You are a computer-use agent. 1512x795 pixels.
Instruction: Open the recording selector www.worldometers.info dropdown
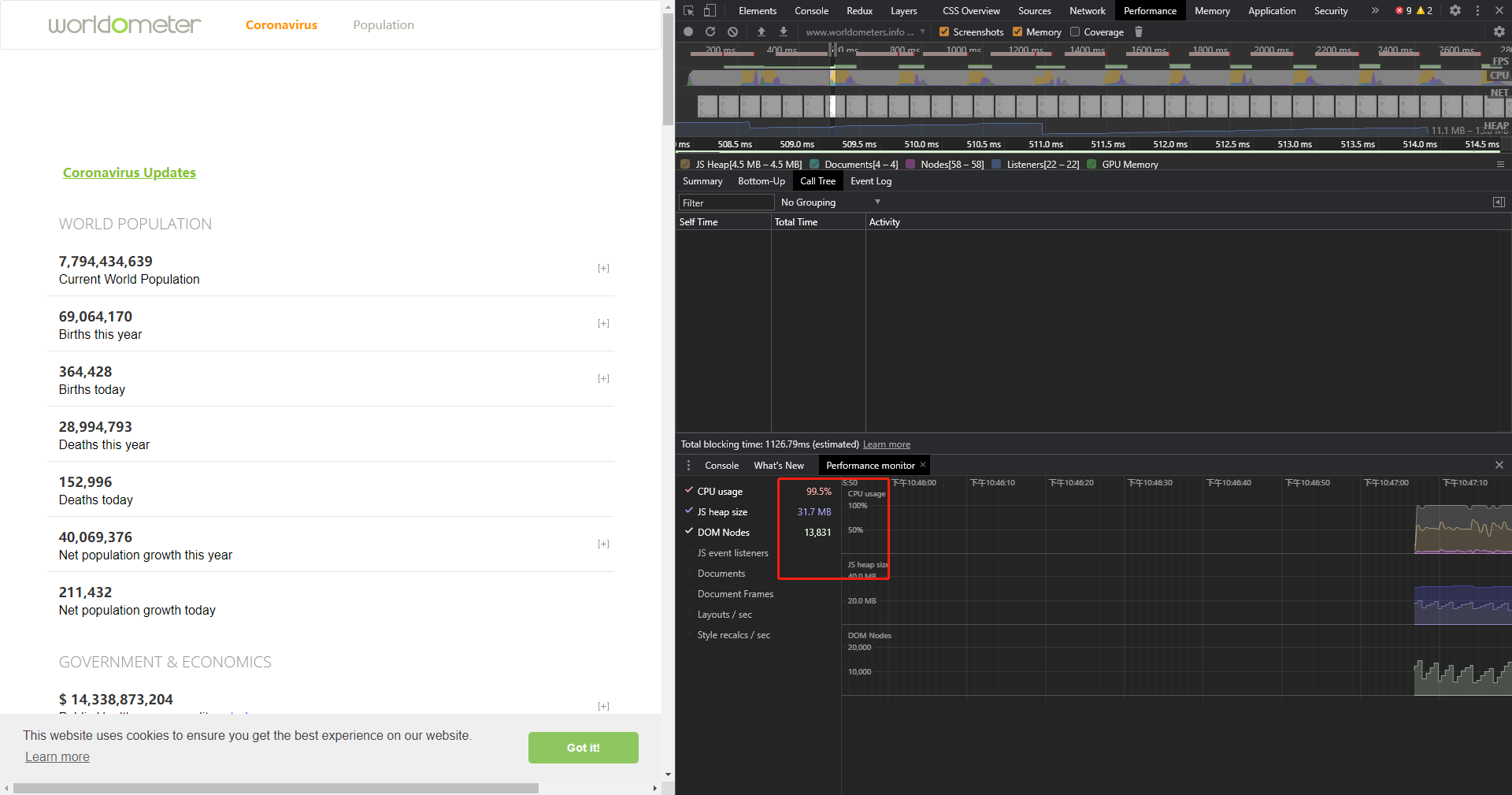click(865, 32)
